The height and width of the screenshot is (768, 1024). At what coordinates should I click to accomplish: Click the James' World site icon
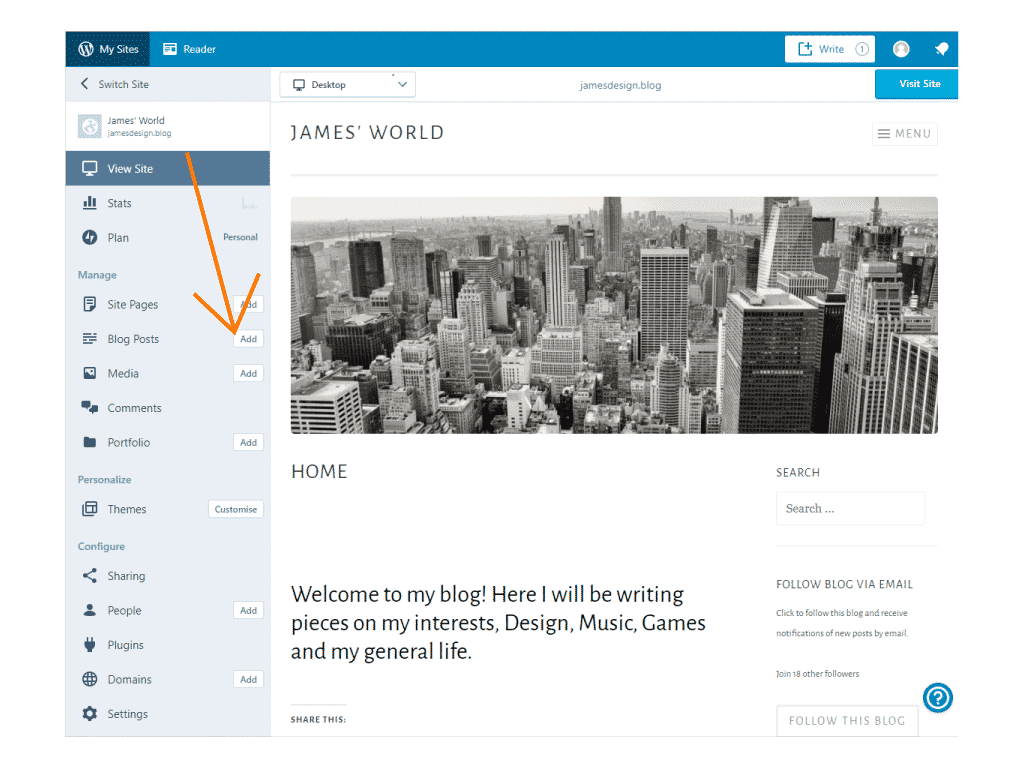click(89, 126)
